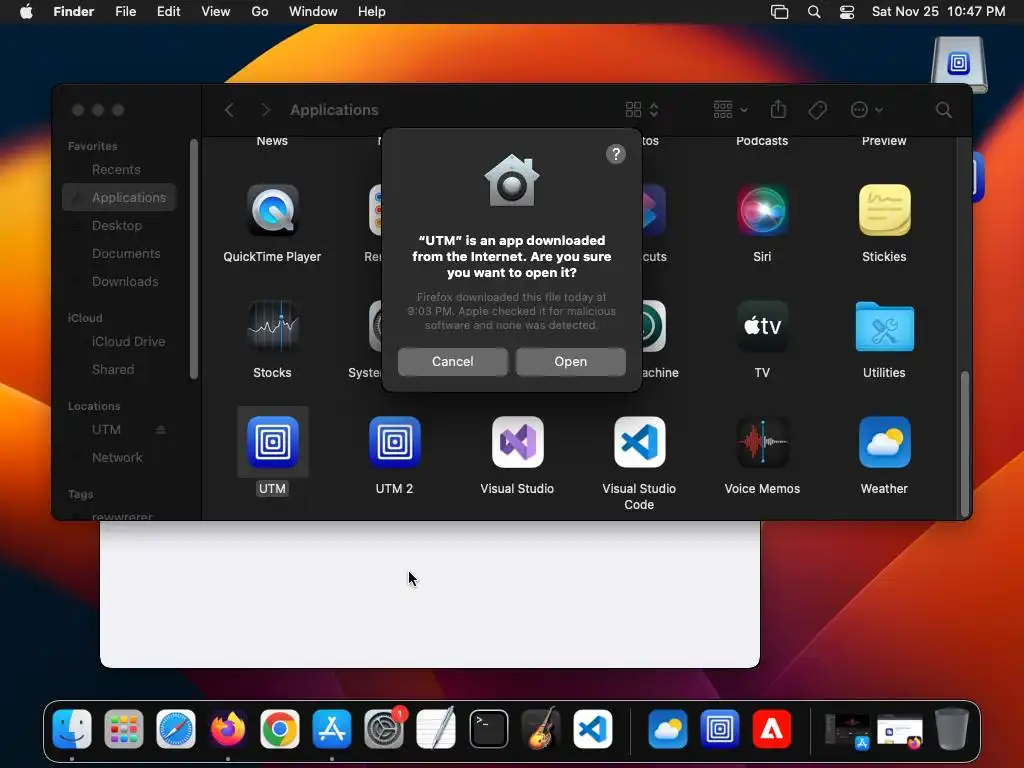Select the Stocks app icon

pyautogui.click(x=272, y=326)
